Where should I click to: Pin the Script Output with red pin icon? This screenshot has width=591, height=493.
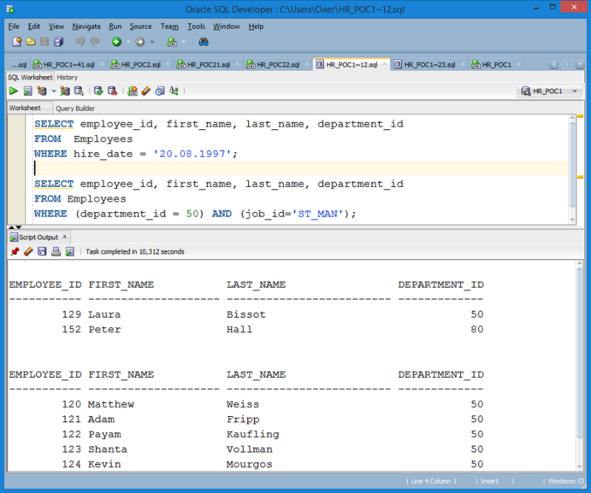15,251
